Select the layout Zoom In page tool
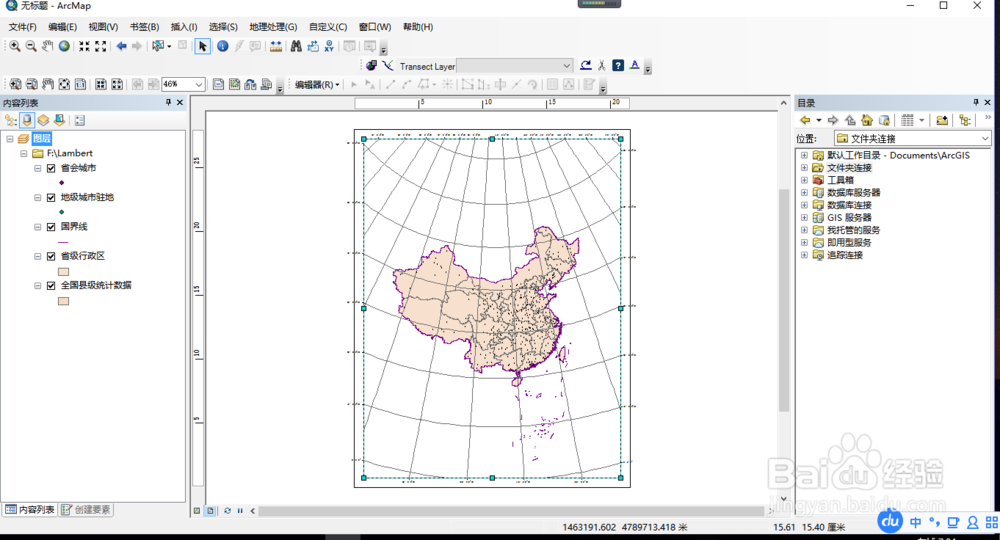 tap(15, 84)
